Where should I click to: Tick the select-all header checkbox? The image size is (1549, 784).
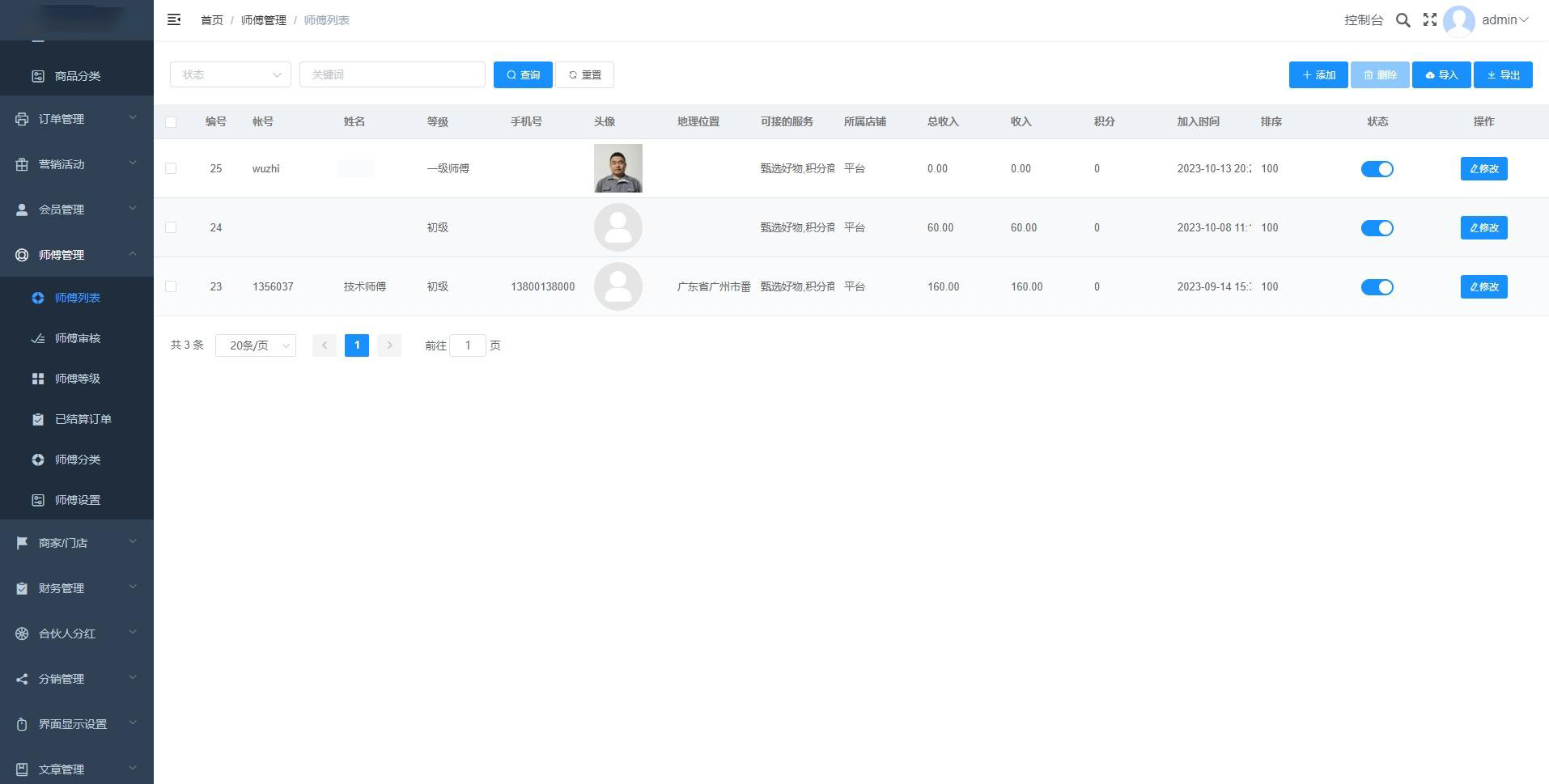tap(171, 122)
